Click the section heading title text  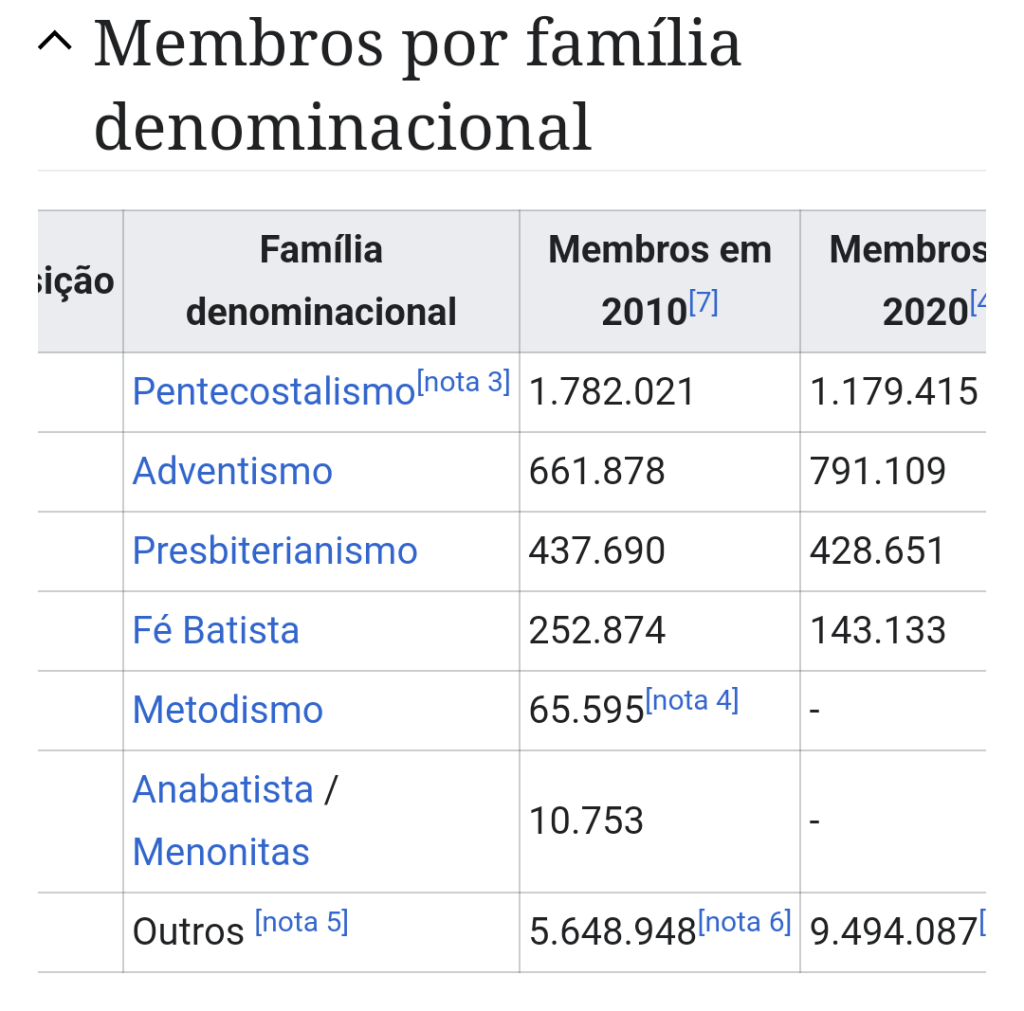point(417,85)
